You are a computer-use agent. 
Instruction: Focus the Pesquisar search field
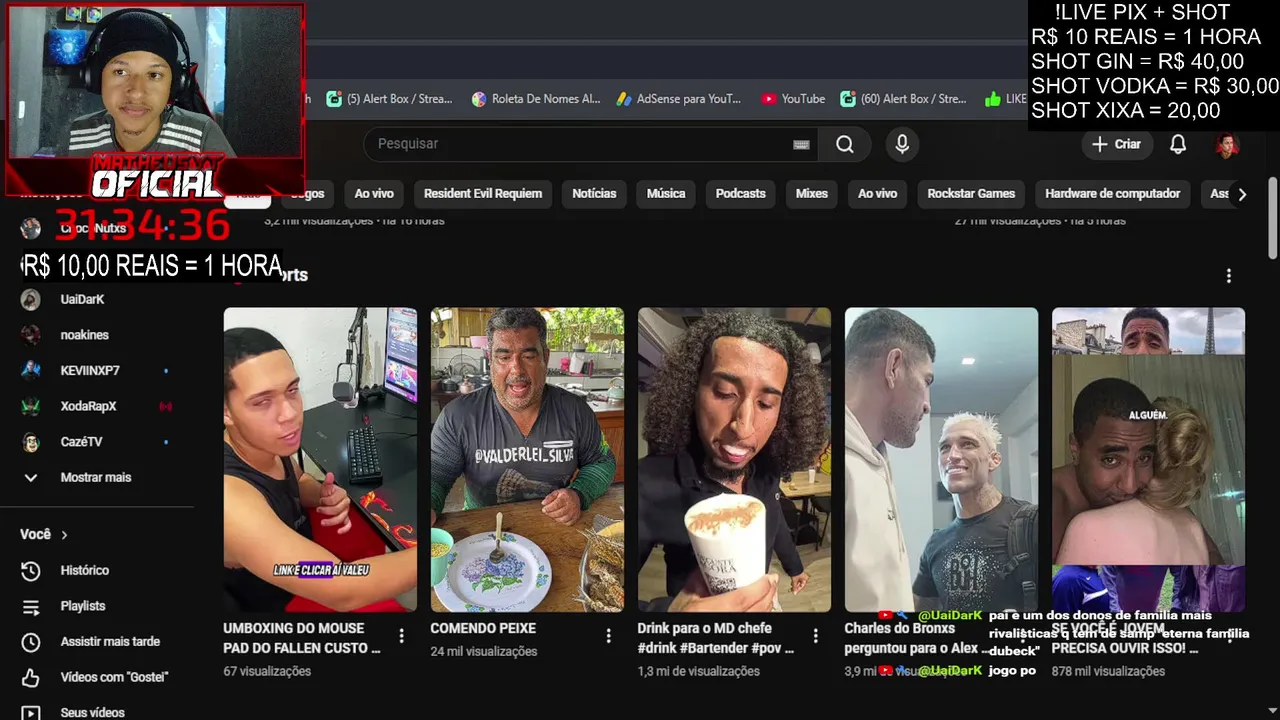tap(590, 144)
